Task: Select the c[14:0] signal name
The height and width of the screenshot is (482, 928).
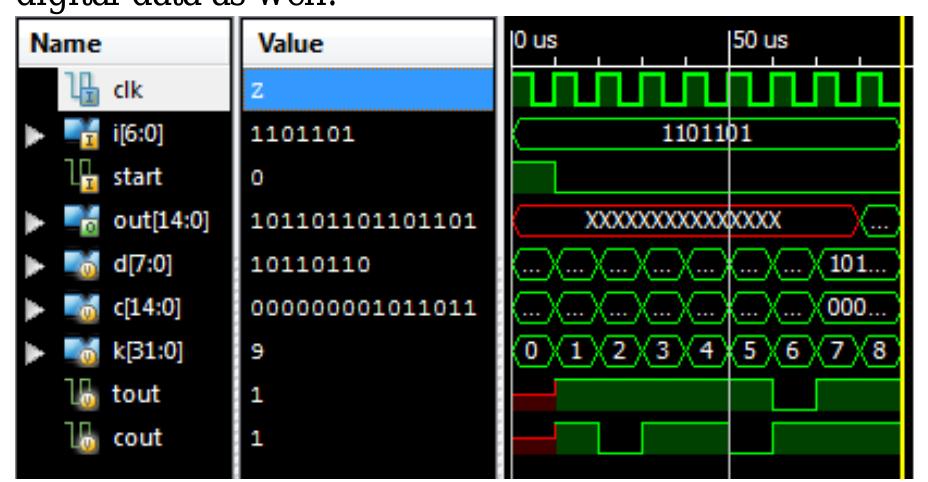Action: [x=147, y=308]
